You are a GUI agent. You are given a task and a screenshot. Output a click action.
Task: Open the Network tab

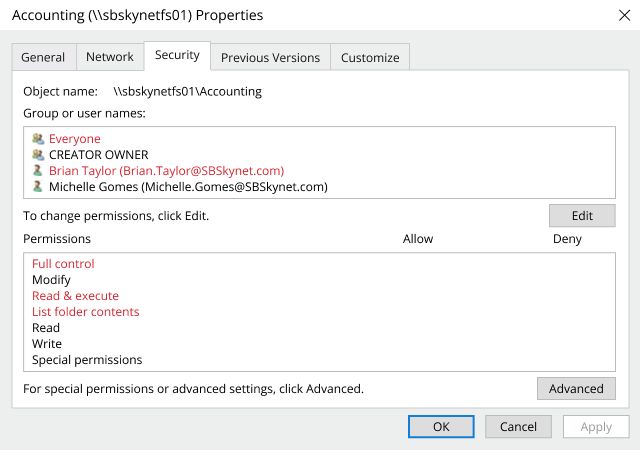click(x=110, y=57)
